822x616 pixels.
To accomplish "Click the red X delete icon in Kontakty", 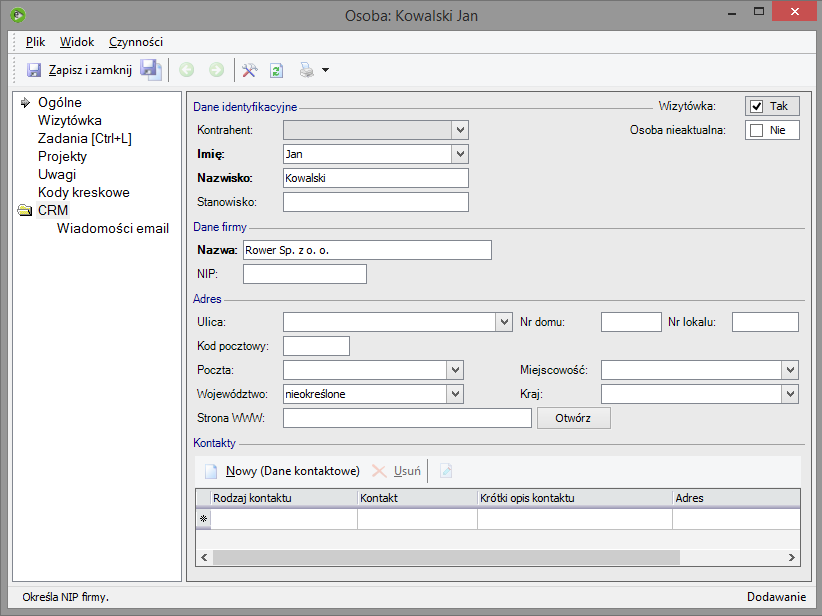I will [x=379, y=471].
